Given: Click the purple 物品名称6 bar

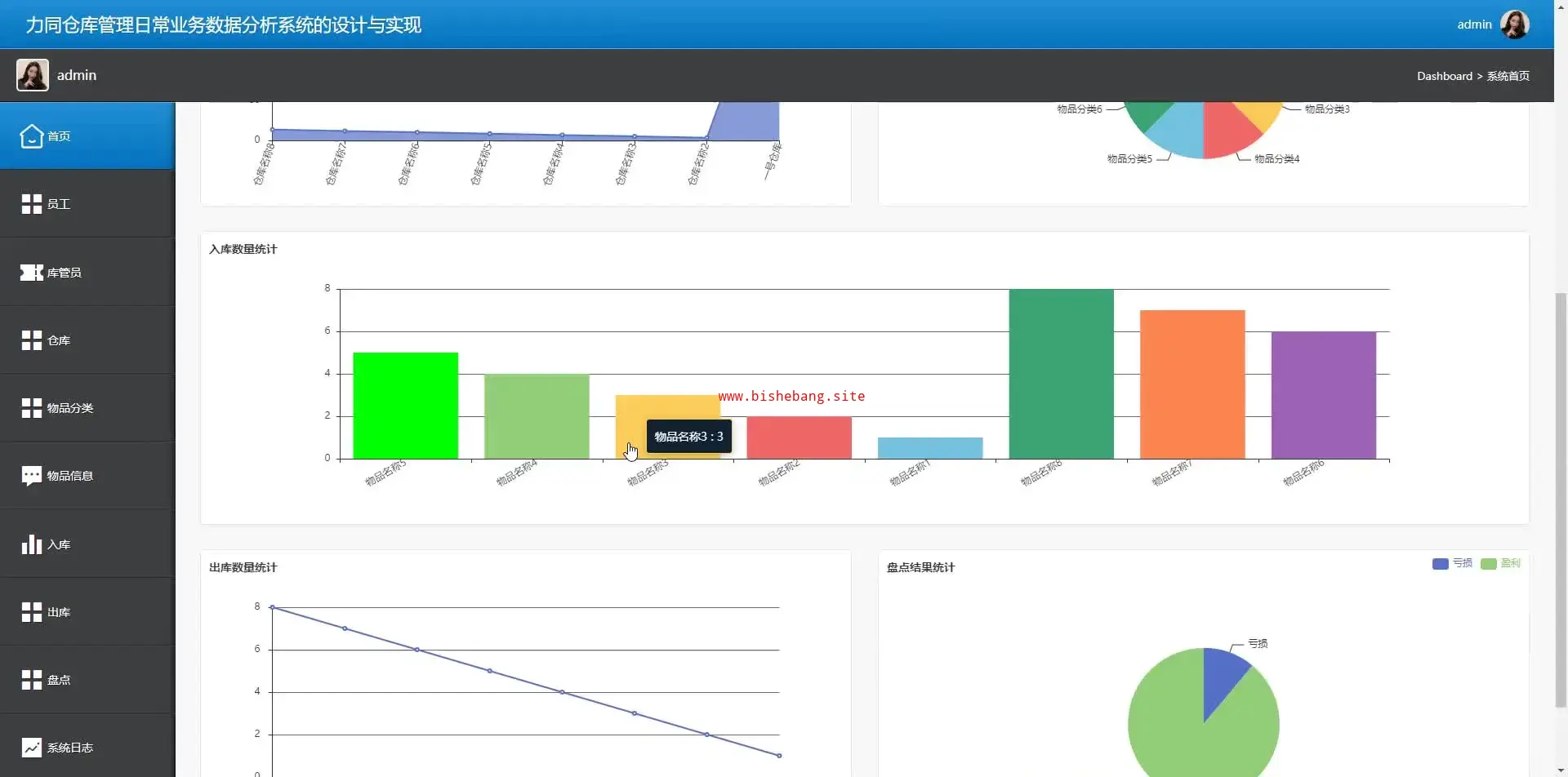Looking at the screenshot, I should 1323,395.
